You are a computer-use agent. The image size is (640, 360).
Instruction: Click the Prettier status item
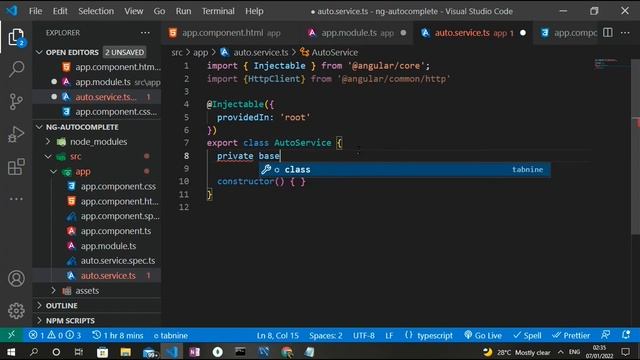point(571,336)
